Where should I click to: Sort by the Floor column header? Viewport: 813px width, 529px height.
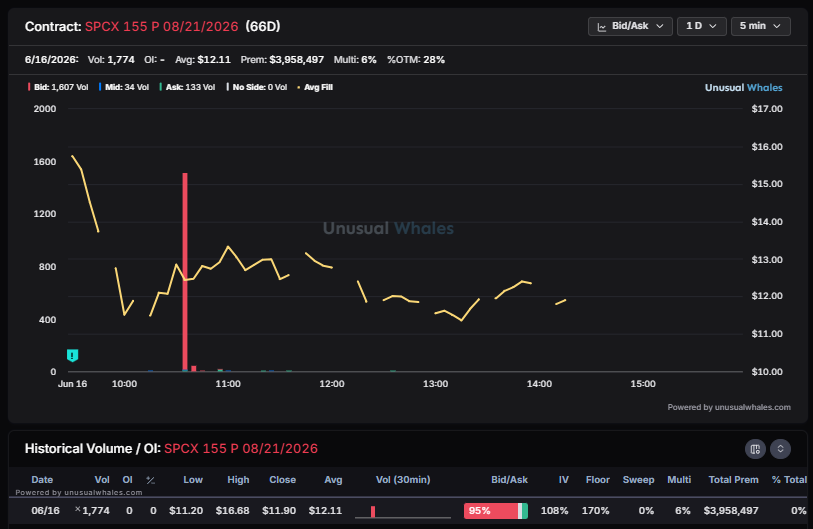pos(598,480)
